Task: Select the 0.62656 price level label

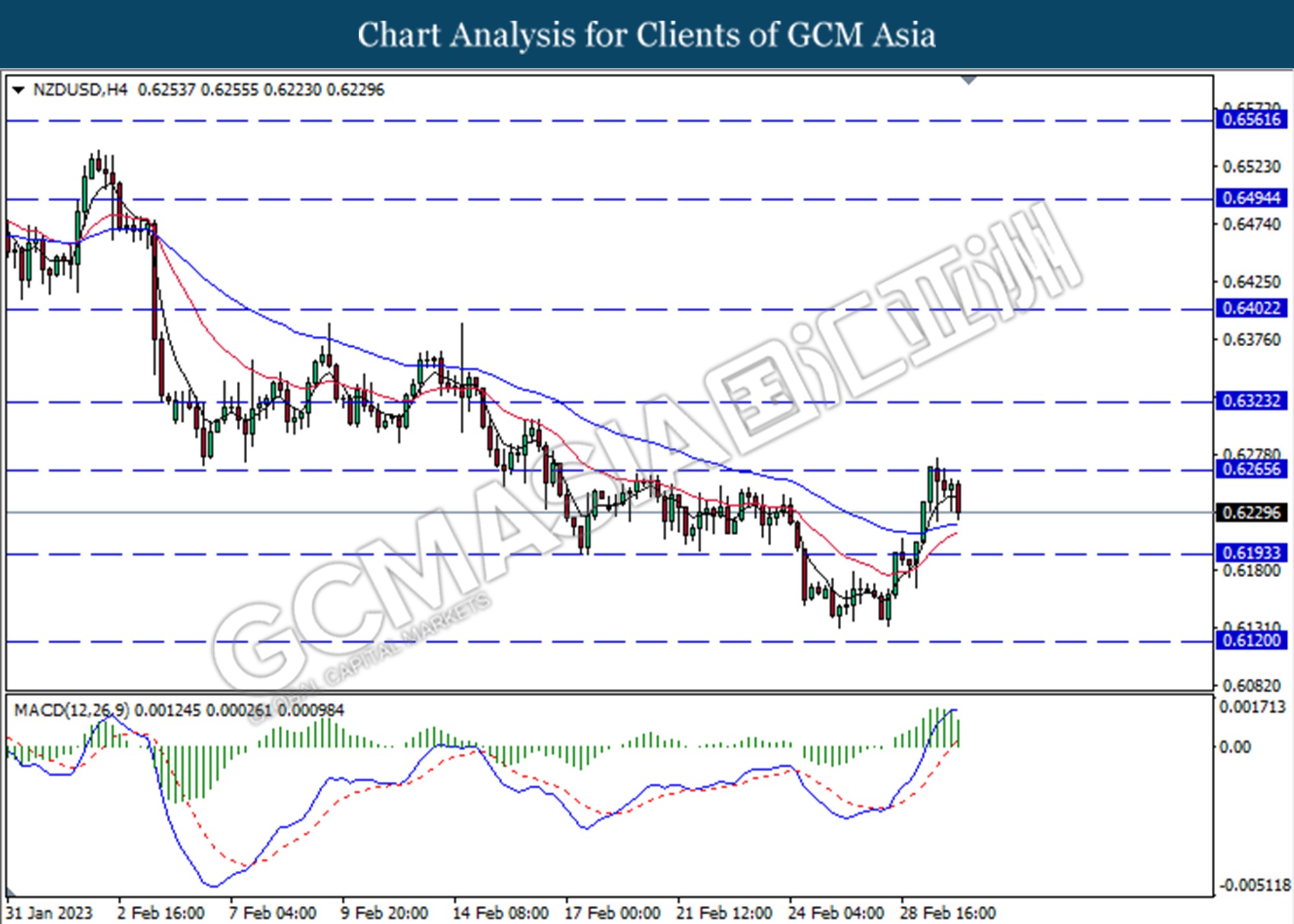Action: [1252, 469]
